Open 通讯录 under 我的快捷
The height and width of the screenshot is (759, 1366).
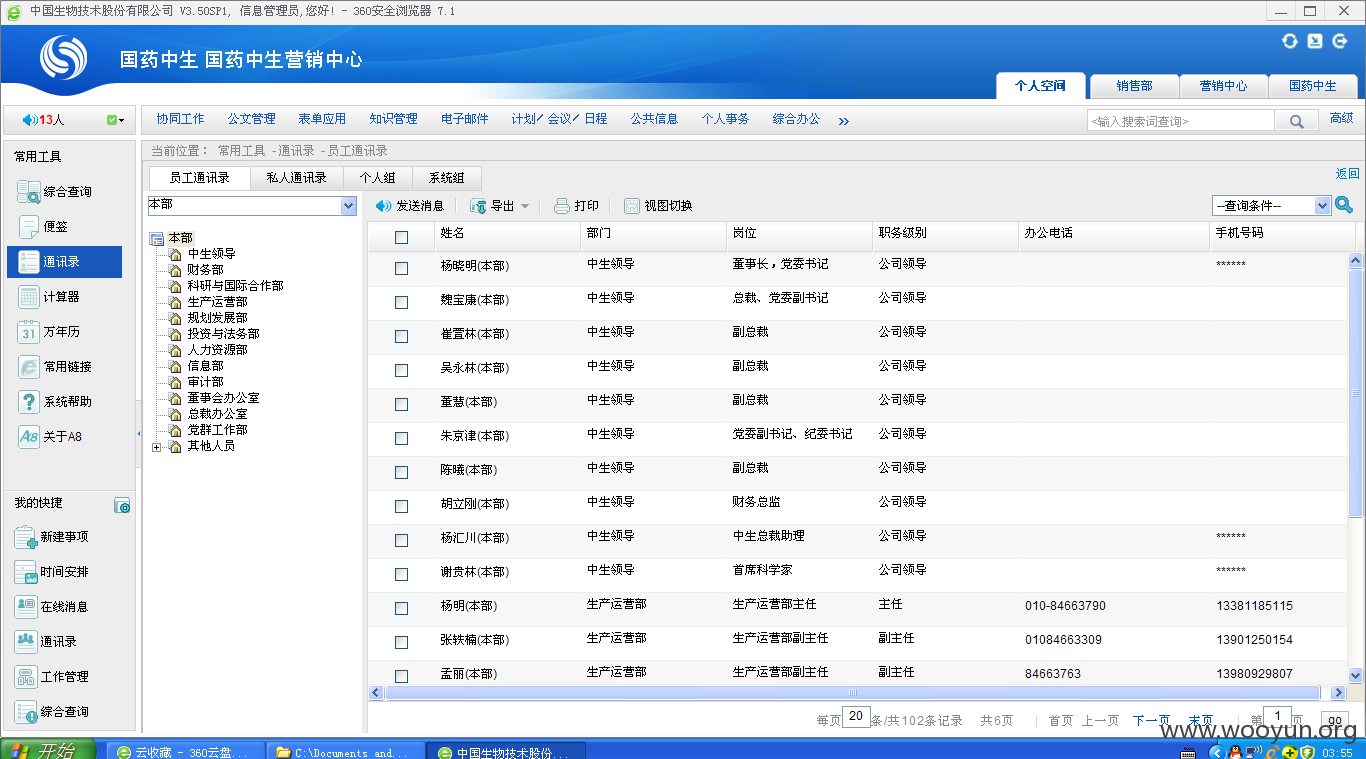(x=46, y=642)
